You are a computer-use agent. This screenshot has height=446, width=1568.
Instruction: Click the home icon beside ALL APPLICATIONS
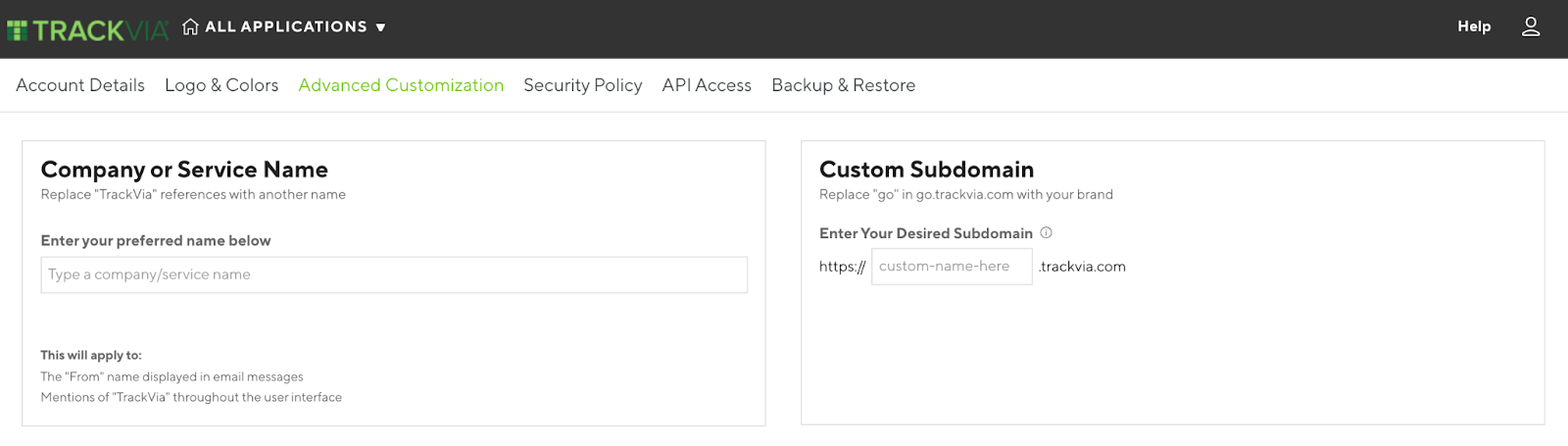click(190, 26)
